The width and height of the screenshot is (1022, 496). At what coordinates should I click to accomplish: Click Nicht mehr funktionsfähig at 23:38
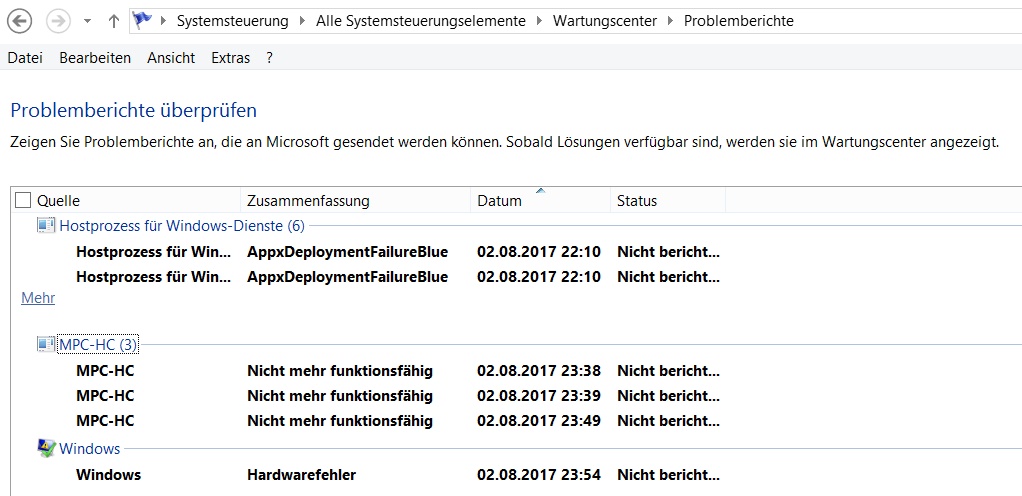(x=340, y=371)
